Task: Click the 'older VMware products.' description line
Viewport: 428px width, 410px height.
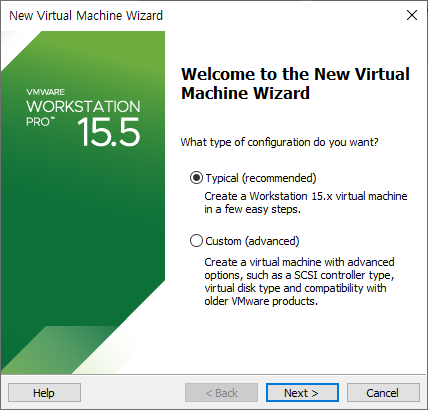Action: 261,301
